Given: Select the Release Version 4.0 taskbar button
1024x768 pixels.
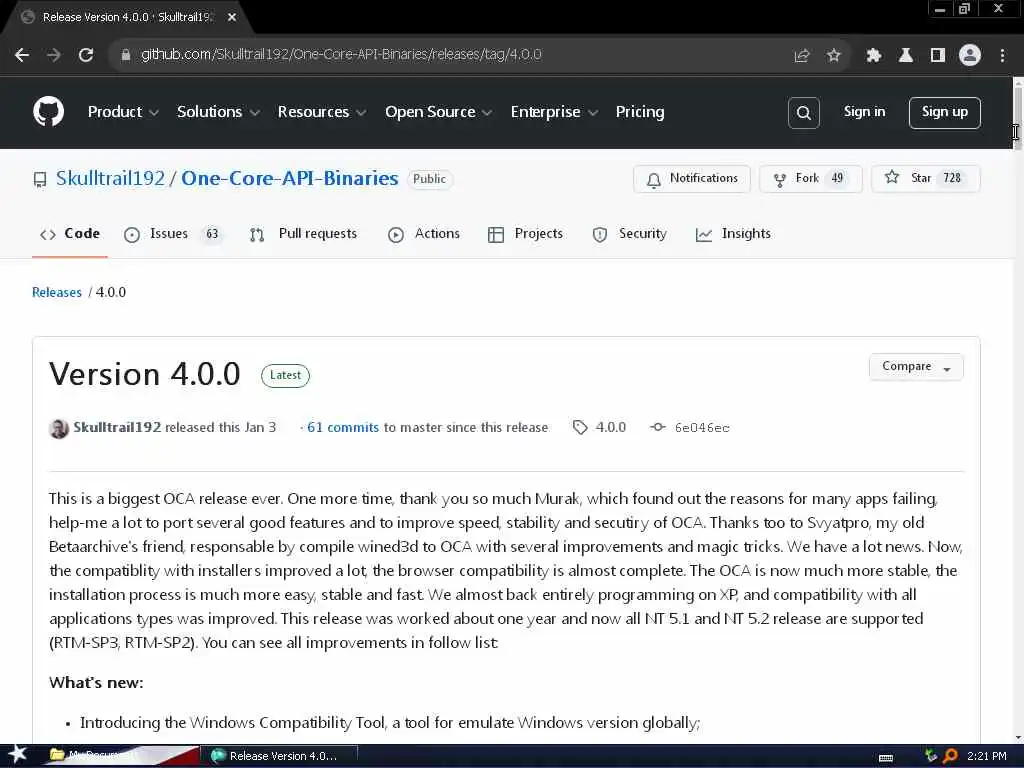Looking at the screenshot, I should coord(278,756).
